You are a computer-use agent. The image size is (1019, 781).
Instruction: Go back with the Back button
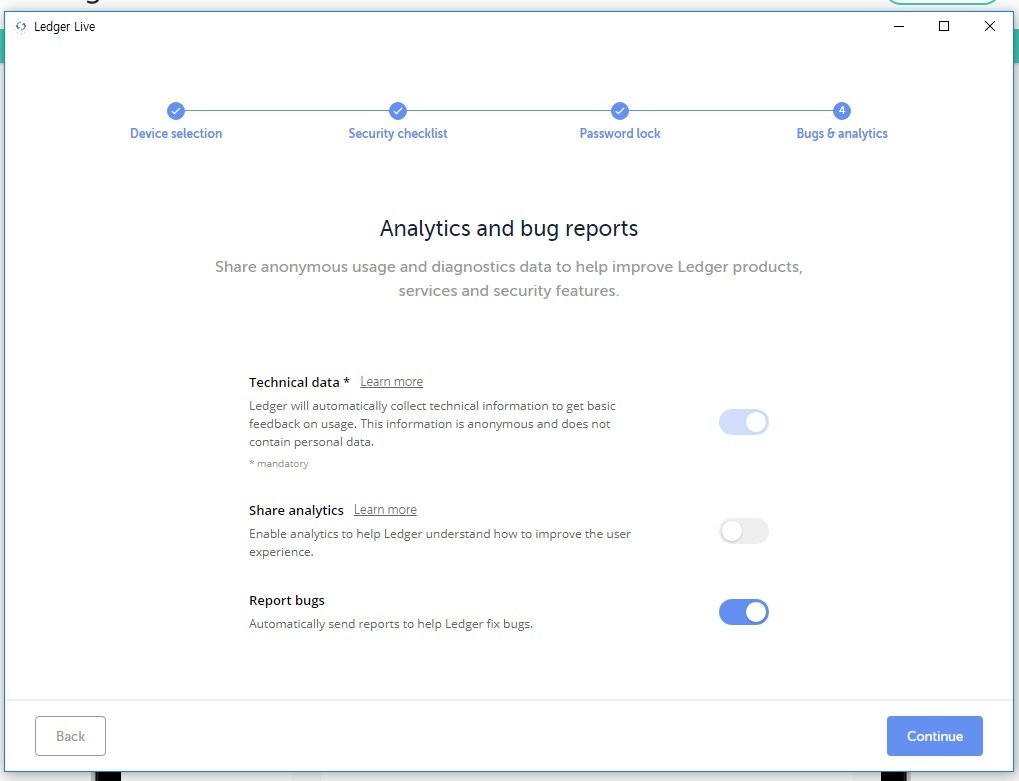click(x=70, y=736)
